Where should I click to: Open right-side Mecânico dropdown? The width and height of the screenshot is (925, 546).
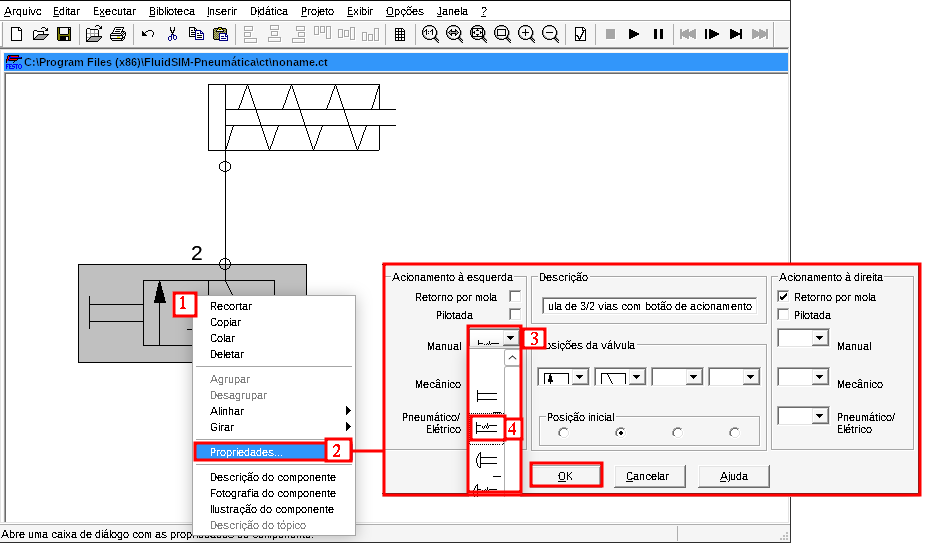point(819,376)
